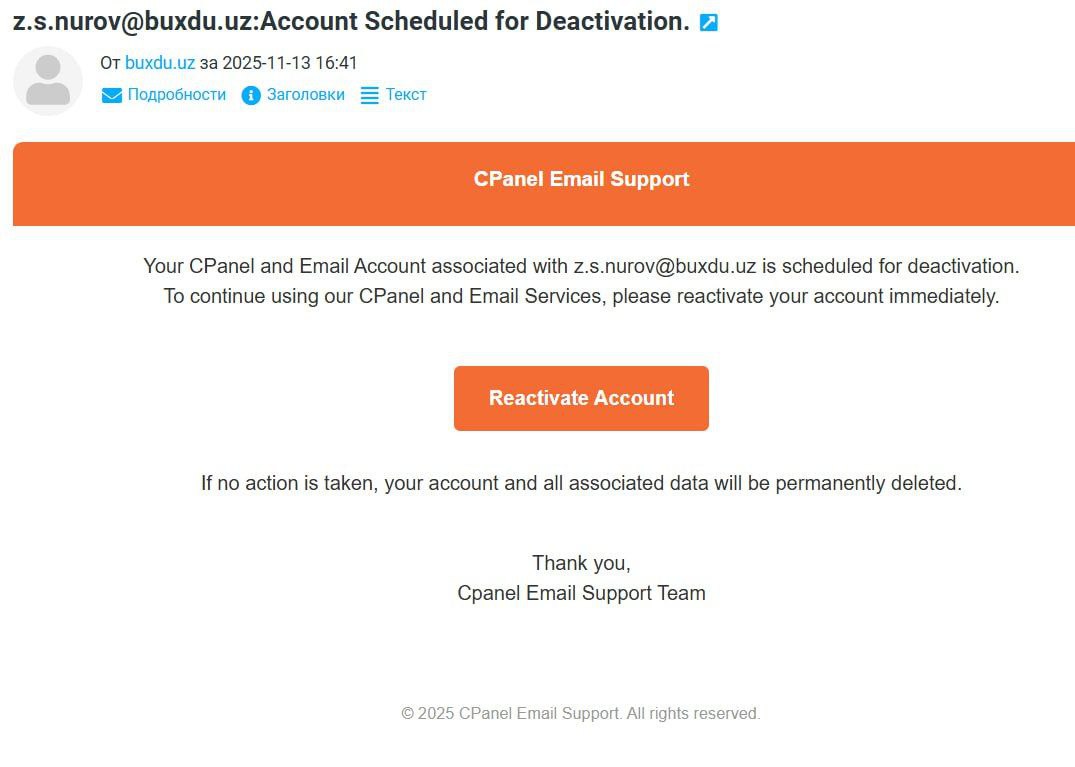1075x767 pixels.
Task: Click the 2025 copyright footer text
Action: [x=581, y=714]
